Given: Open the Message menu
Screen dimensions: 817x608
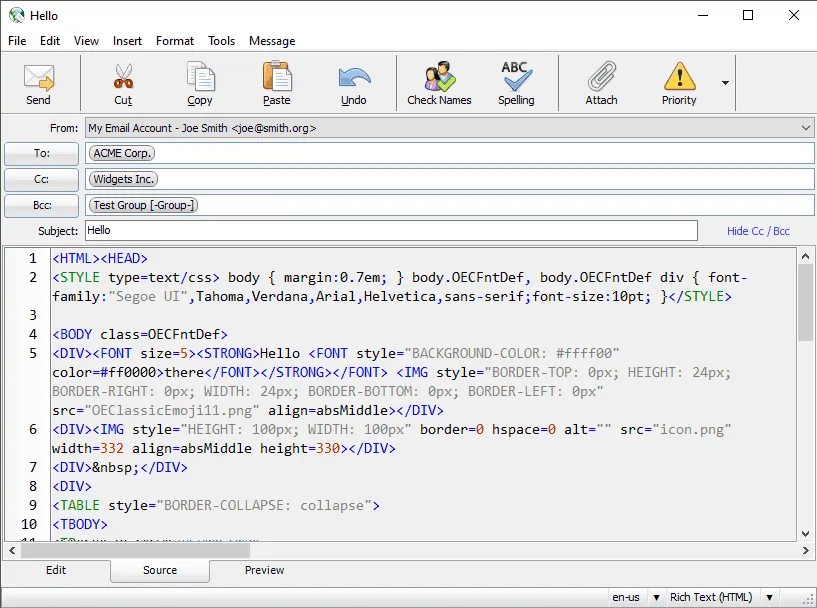Looking at the screenshot, I should 271,41.
